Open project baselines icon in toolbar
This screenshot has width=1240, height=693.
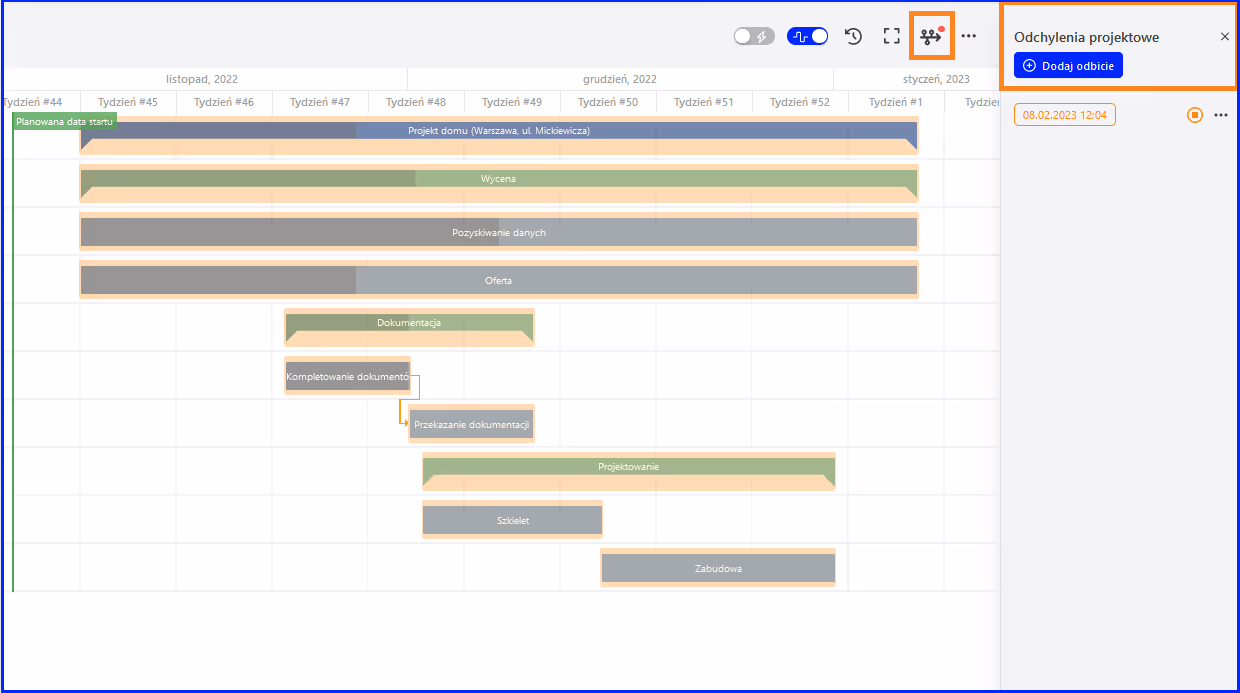pos(931,36)
